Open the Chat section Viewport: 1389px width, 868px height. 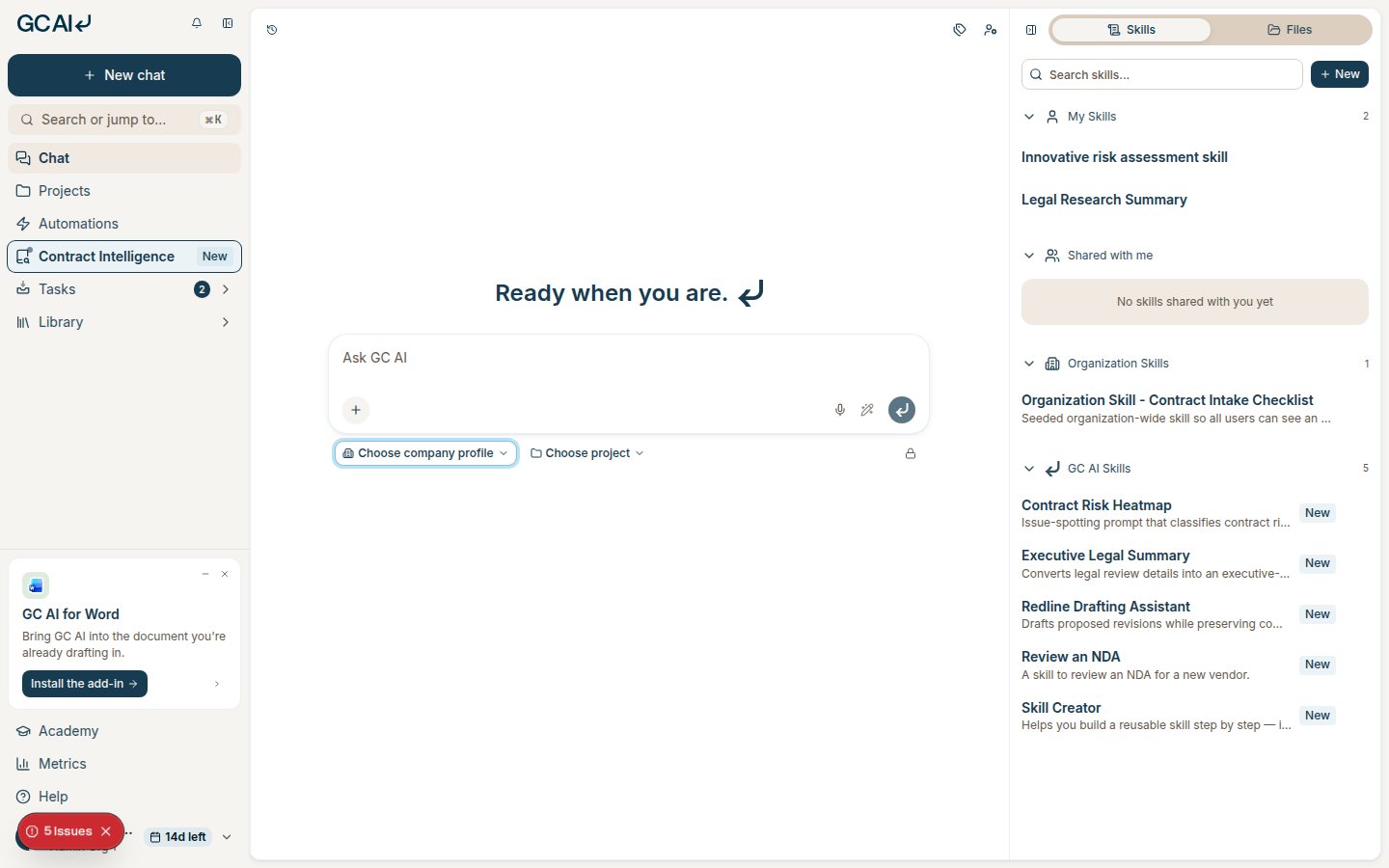click(124, 158)
